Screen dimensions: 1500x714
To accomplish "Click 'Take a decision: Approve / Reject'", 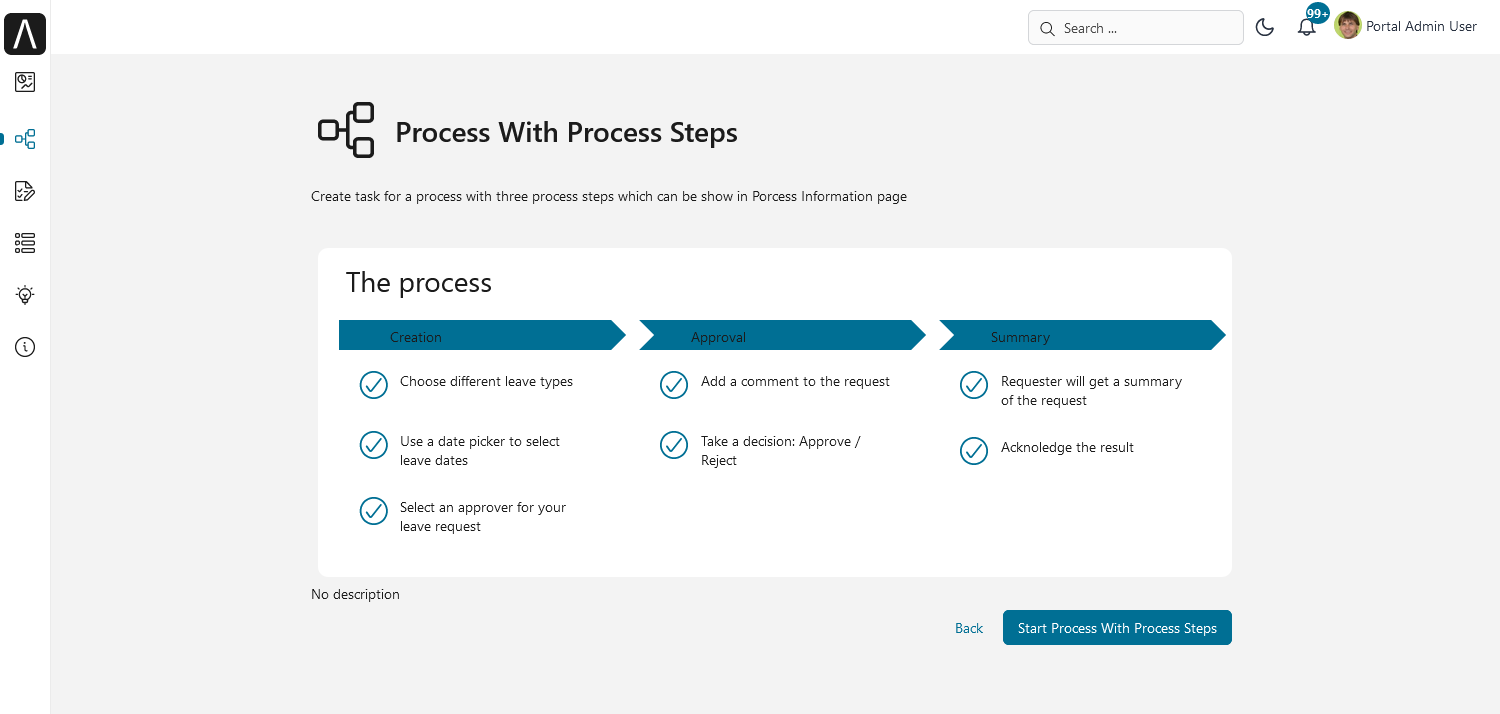I will pyautogui.click(x=781, y=451).
